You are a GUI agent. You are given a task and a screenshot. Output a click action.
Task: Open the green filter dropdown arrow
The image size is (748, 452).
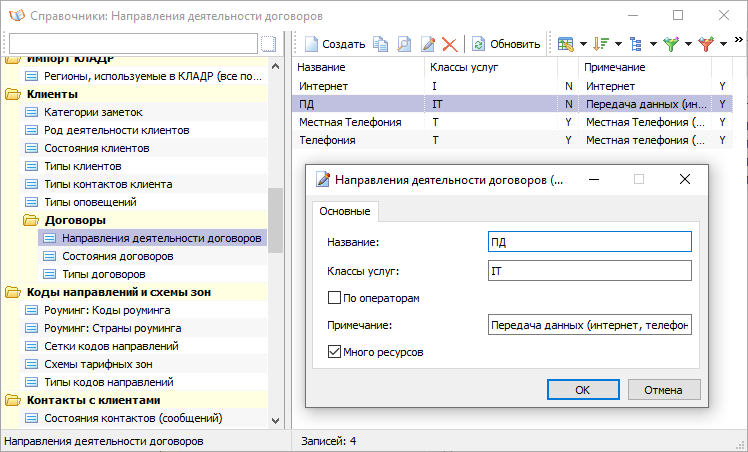pyautogui.click(x=688, y=44)
